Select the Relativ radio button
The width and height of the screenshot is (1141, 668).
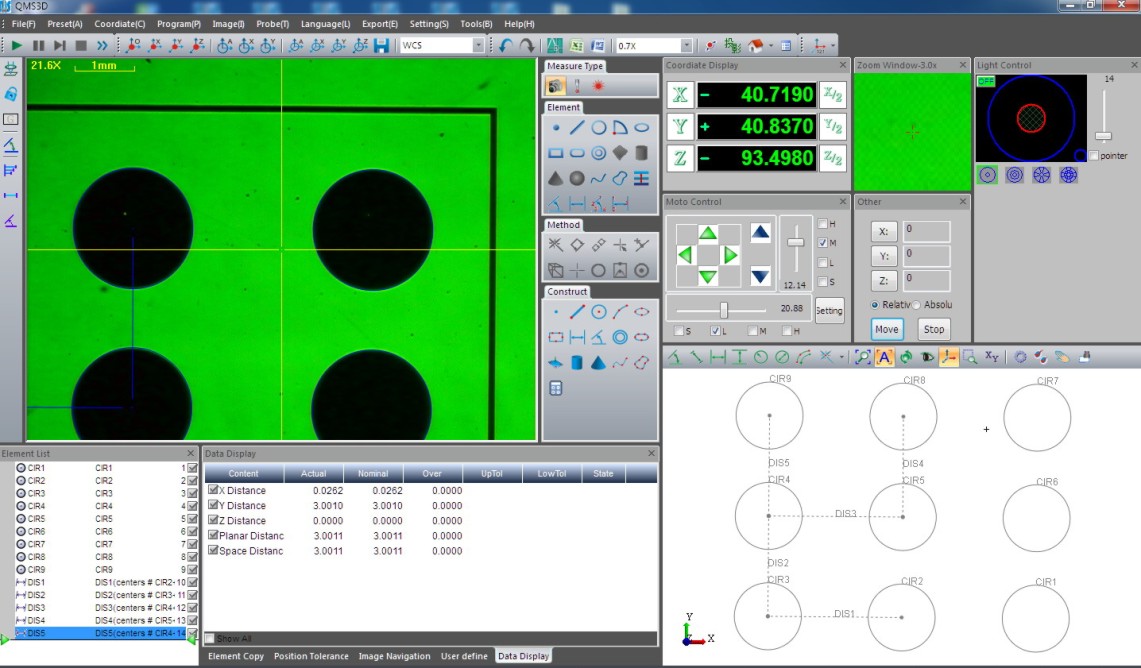875,305
